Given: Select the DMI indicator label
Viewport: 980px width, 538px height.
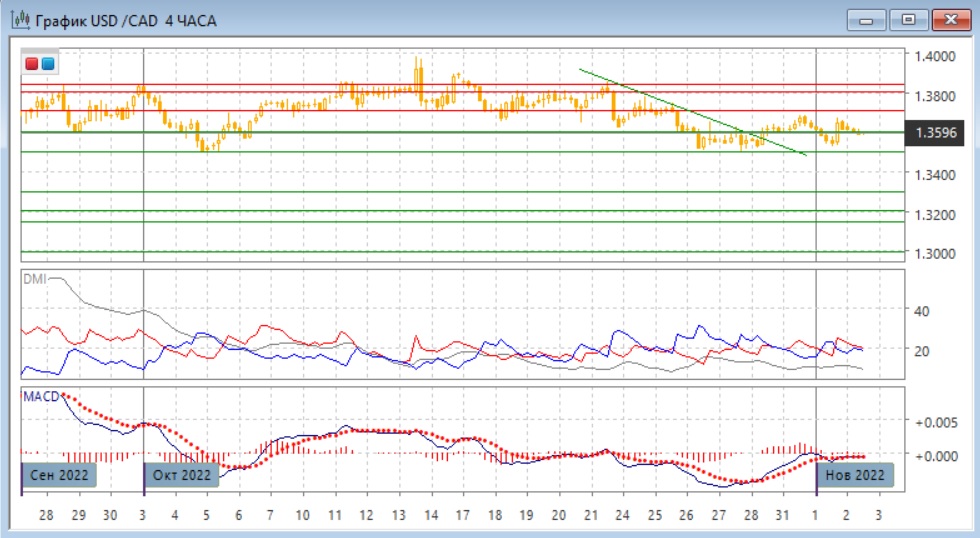Looking at the screenshot, I should (x=34, y=279).
